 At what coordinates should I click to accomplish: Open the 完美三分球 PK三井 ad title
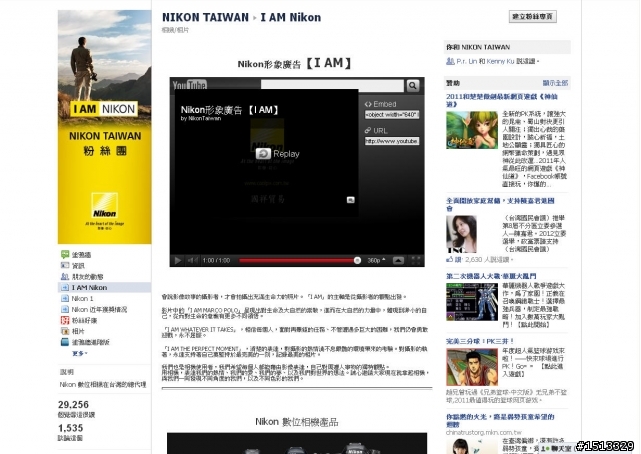point(480,341)
